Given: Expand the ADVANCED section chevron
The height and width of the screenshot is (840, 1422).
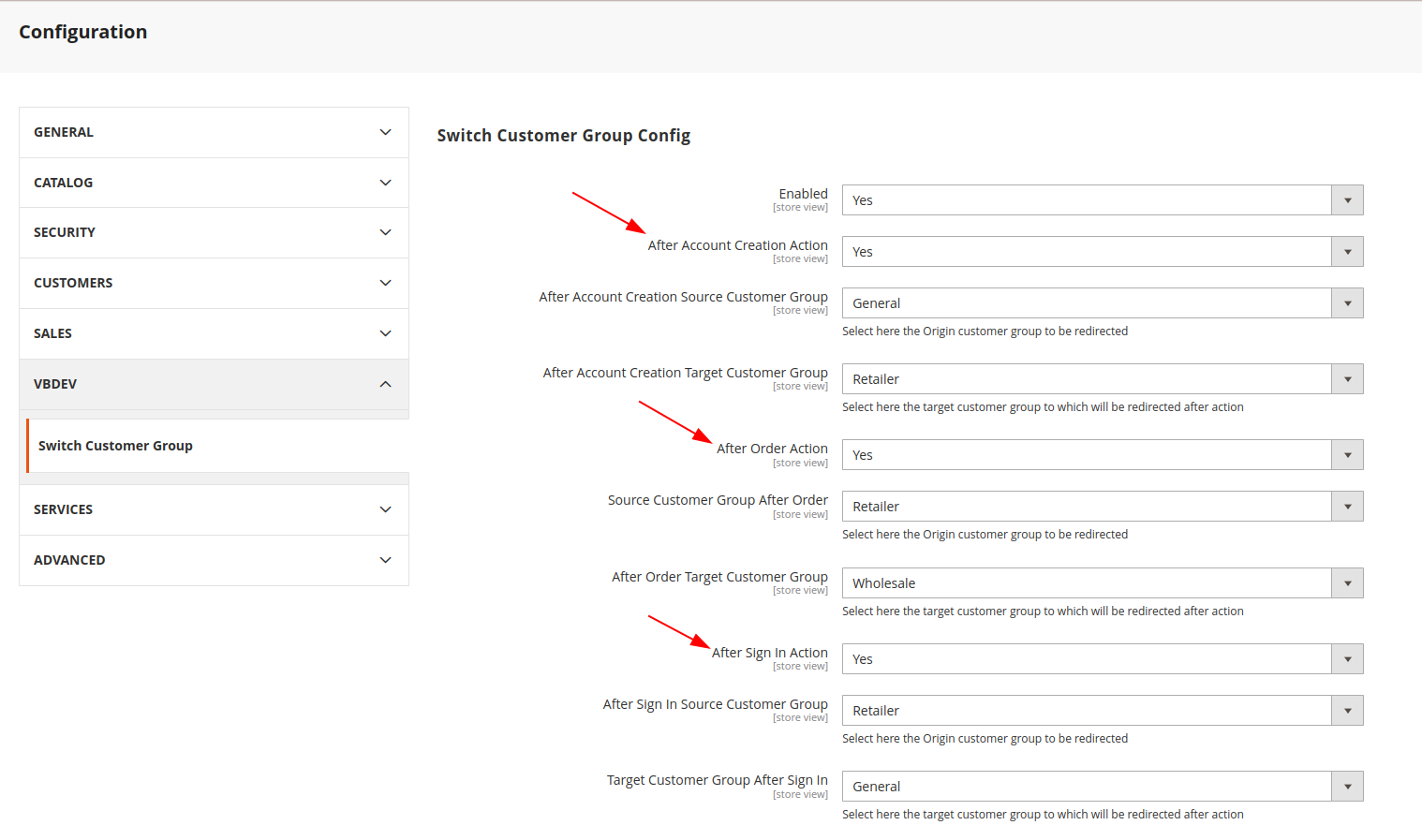Looking at the screenshot, I should (385, 560).
